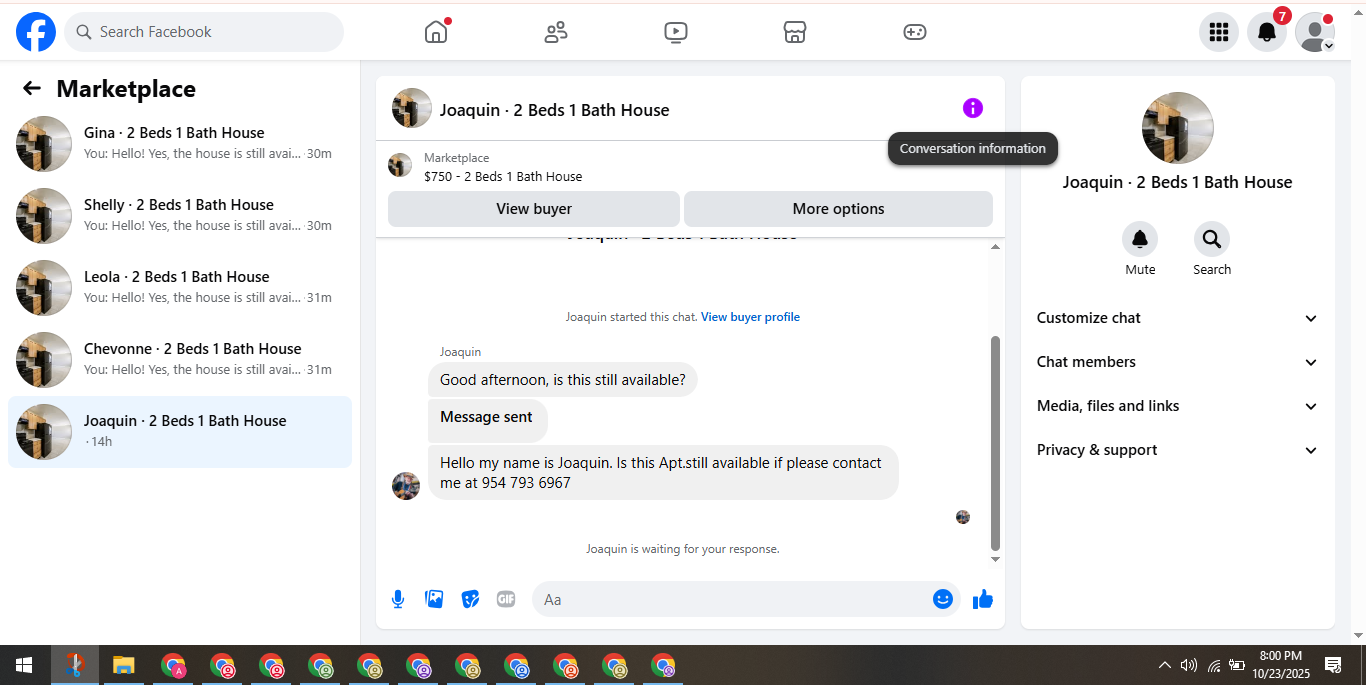Expand Media, files and links section

coord(1178,406)
